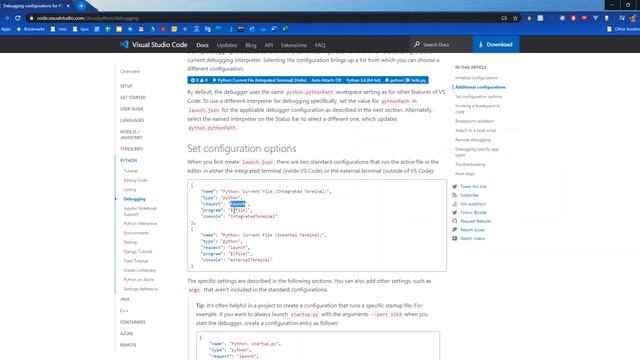This screenshot has height=360, width=640.
Task: Focus the Search Docs input field
Action: click(441, 44)
